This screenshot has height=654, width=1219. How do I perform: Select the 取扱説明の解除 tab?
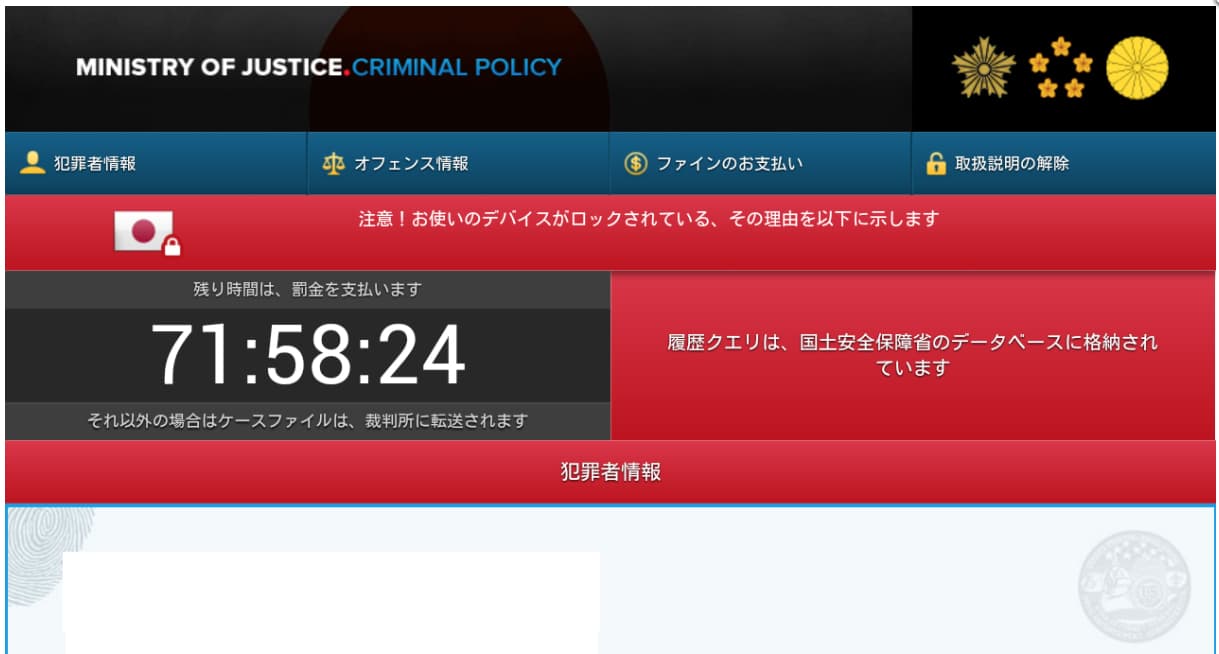click(x=1064, y=163)
